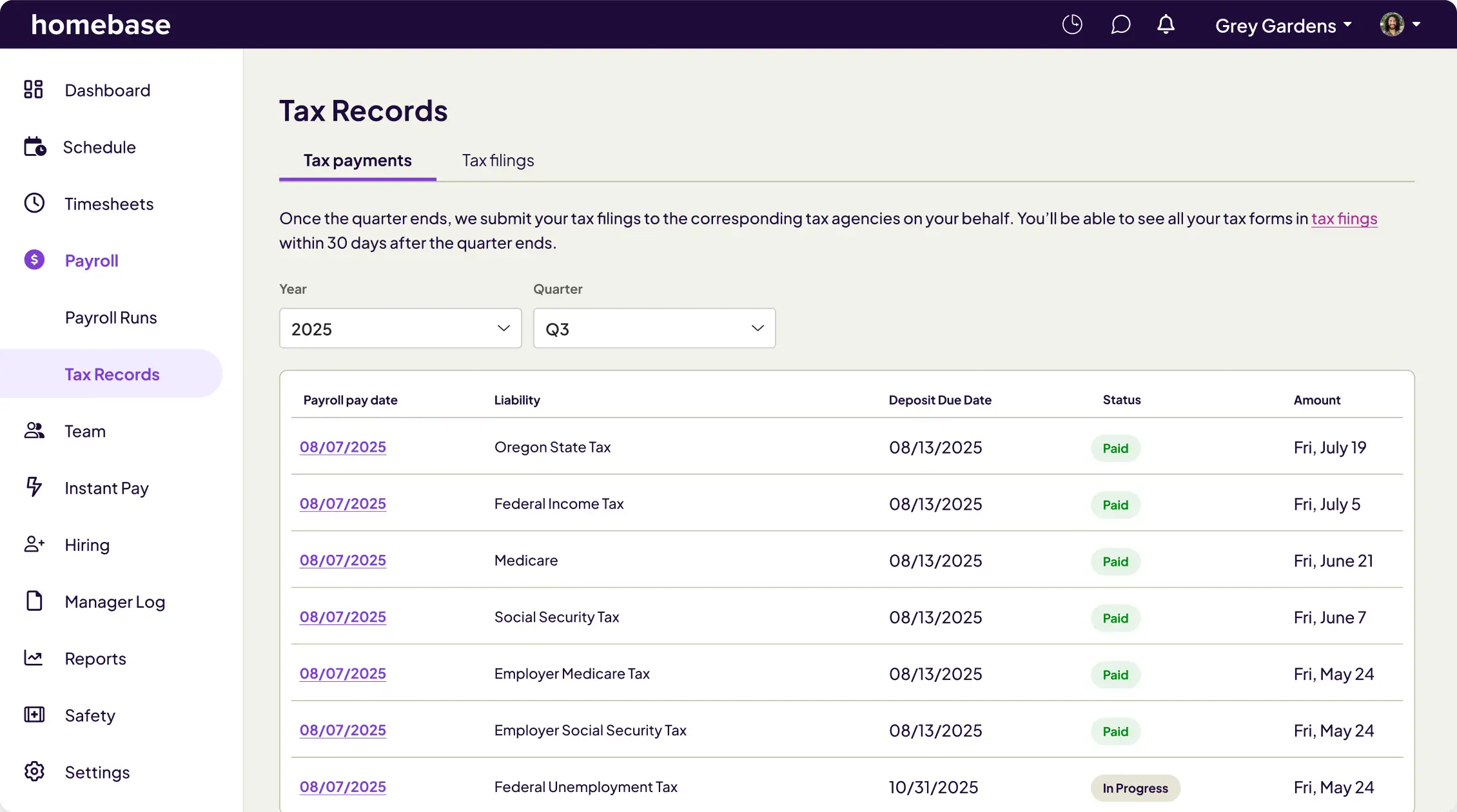Open the notifications bell
Viewport: 1457px width, 812px height.
pyautogui.click(x=1166, y=25)
